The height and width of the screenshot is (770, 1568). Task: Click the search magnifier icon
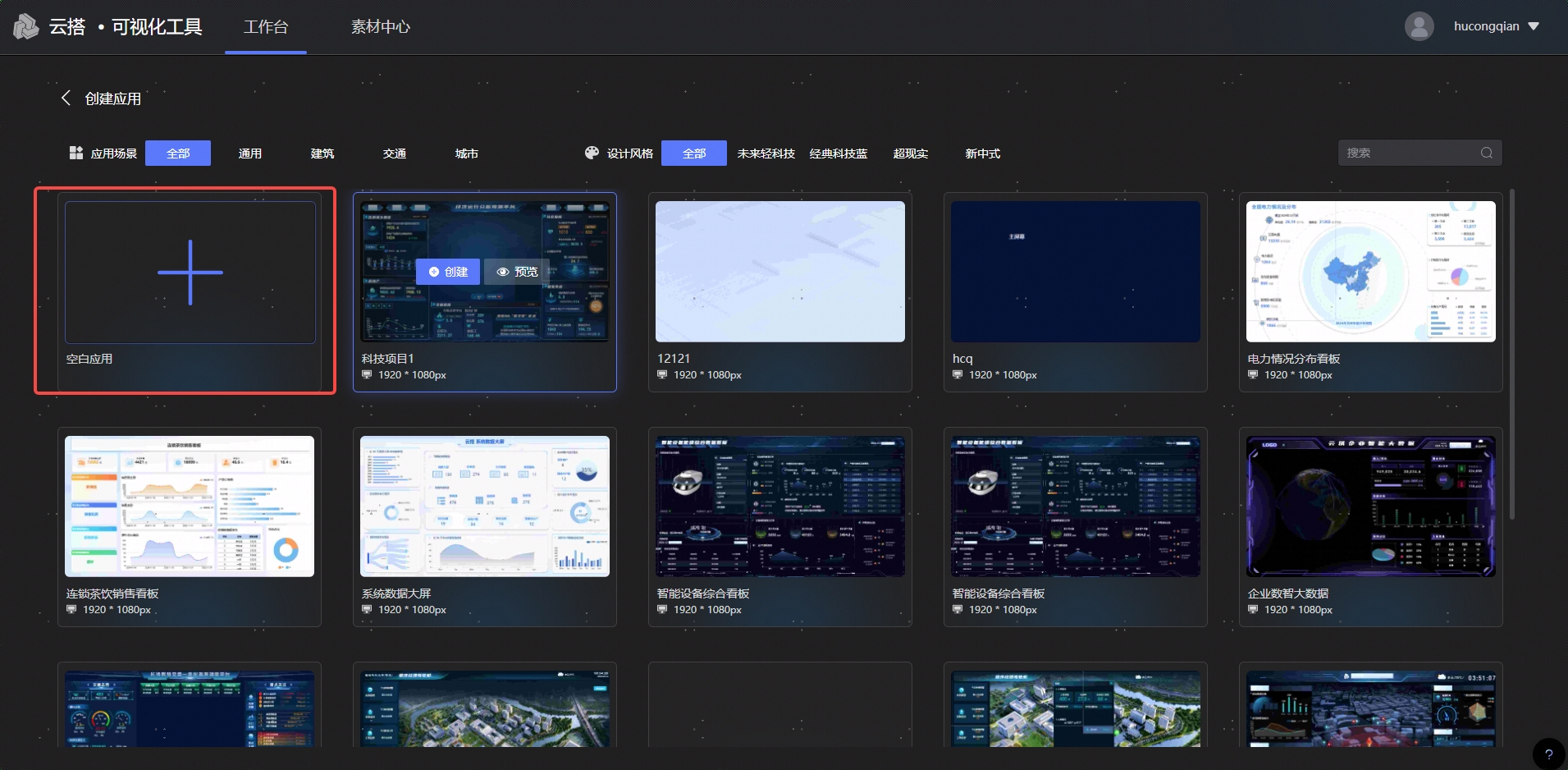[1486, 153]
